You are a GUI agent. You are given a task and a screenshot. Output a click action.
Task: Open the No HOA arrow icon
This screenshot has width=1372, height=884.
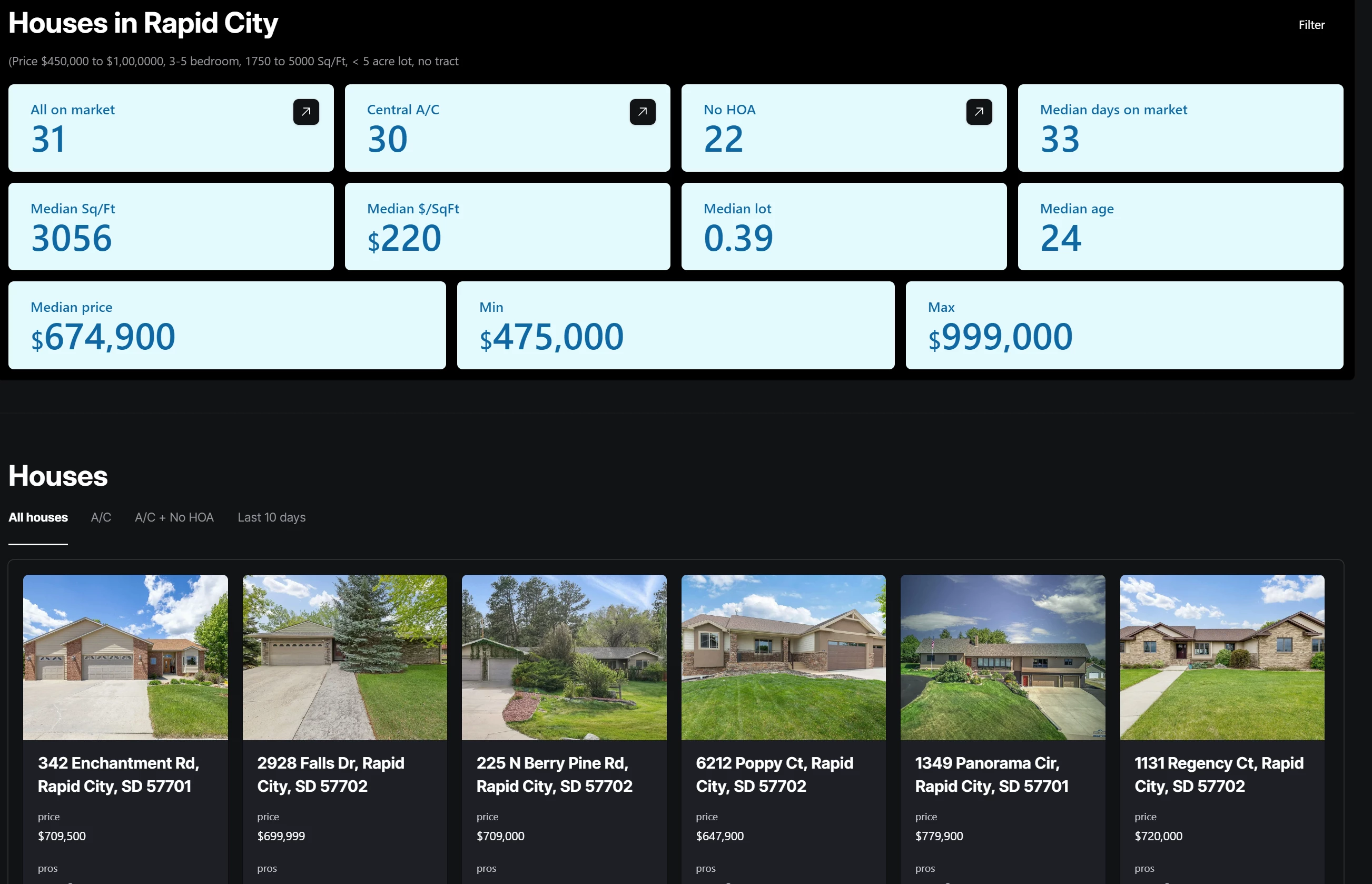979,112
